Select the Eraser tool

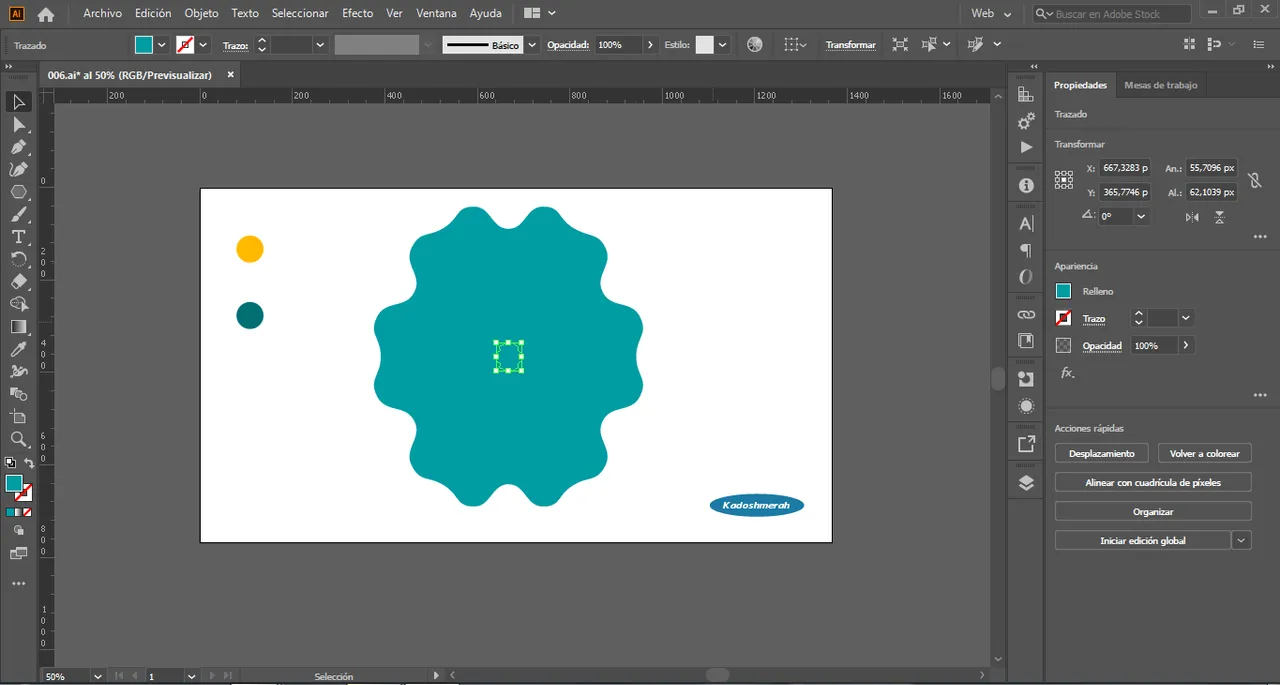18,282
